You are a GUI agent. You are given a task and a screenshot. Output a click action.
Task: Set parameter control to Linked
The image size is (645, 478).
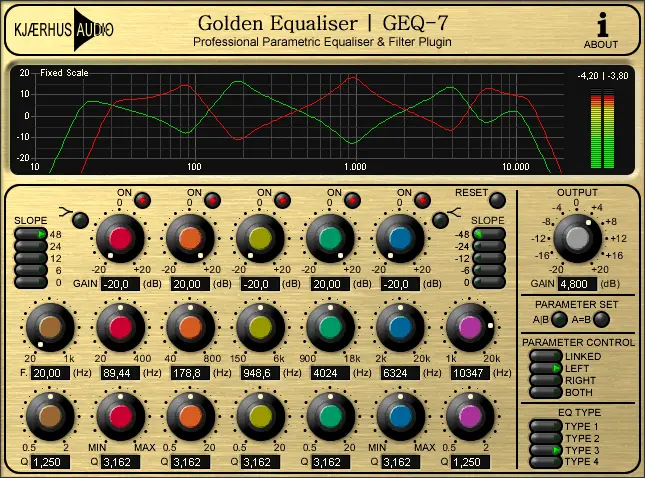[x=545, y=356]
